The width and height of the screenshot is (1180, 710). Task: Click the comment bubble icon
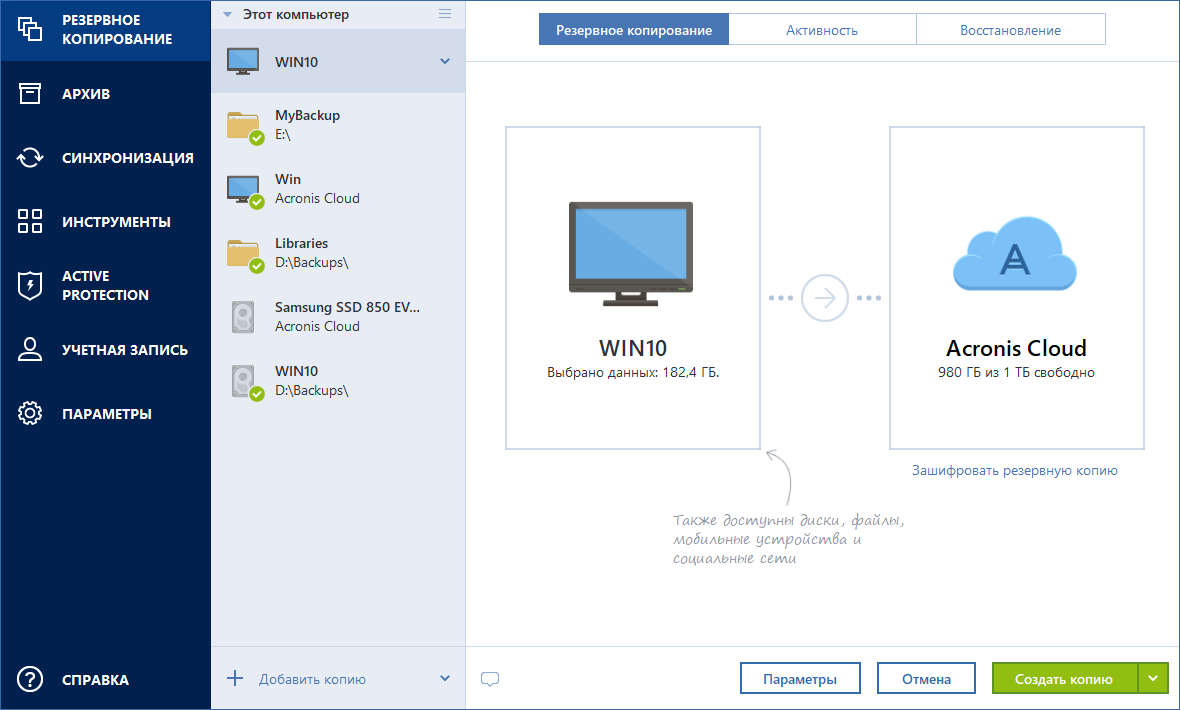[489, 679]
